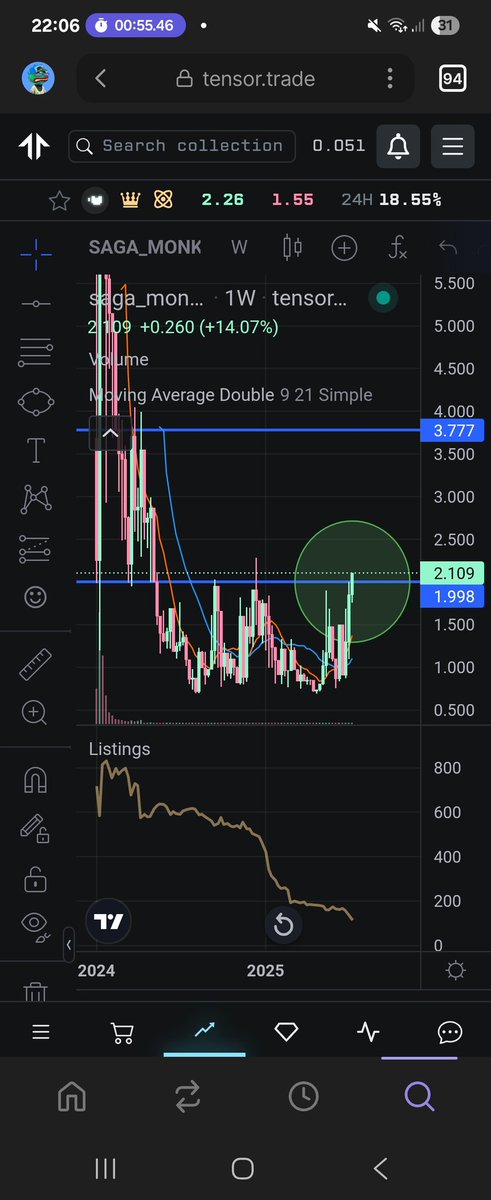Open the diamond tab
This screenshot has width=491, height=1200.
point(286,1032)
